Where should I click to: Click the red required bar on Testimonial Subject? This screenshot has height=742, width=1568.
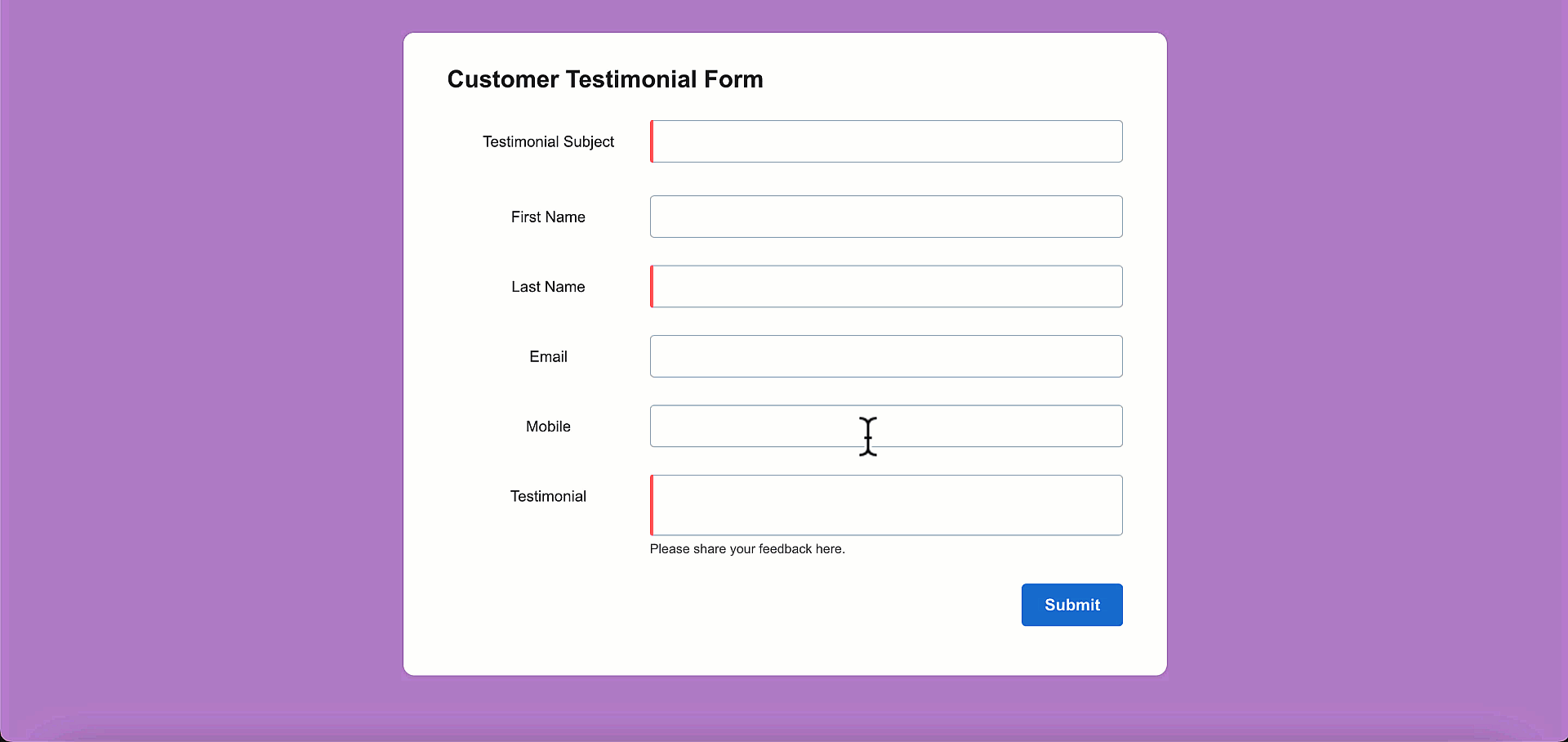pyautogui.click(x=652, y=141)
